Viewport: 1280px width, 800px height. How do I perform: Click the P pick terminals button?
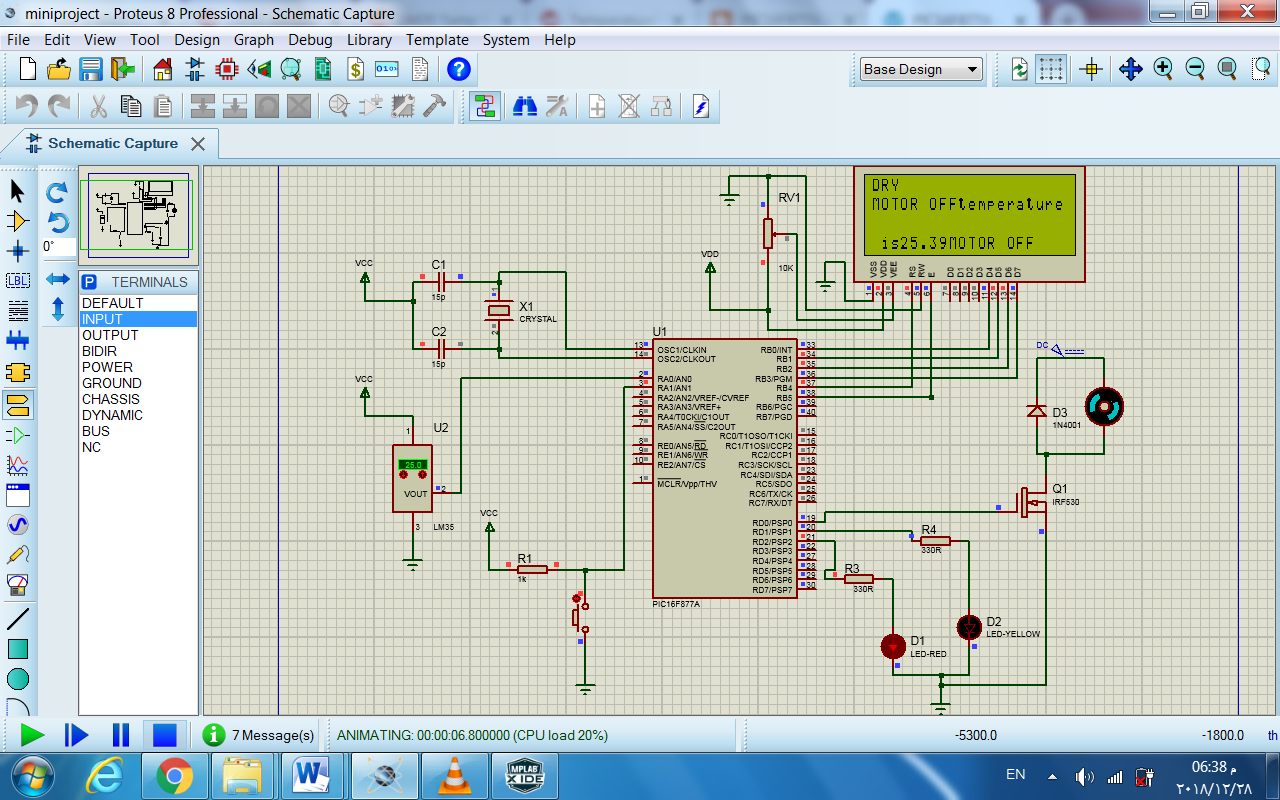[89, 282]
